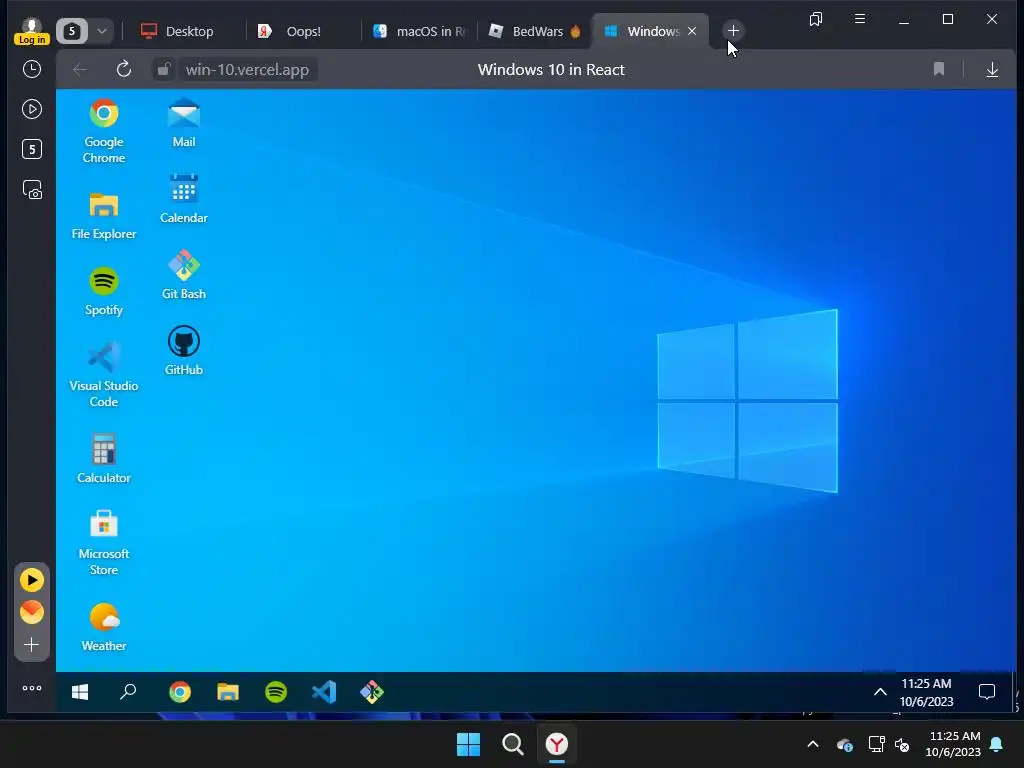Open the host Windows 11 search
Image resolution: width=1024 pixels, height=768 pixels.
pos(513,744)
